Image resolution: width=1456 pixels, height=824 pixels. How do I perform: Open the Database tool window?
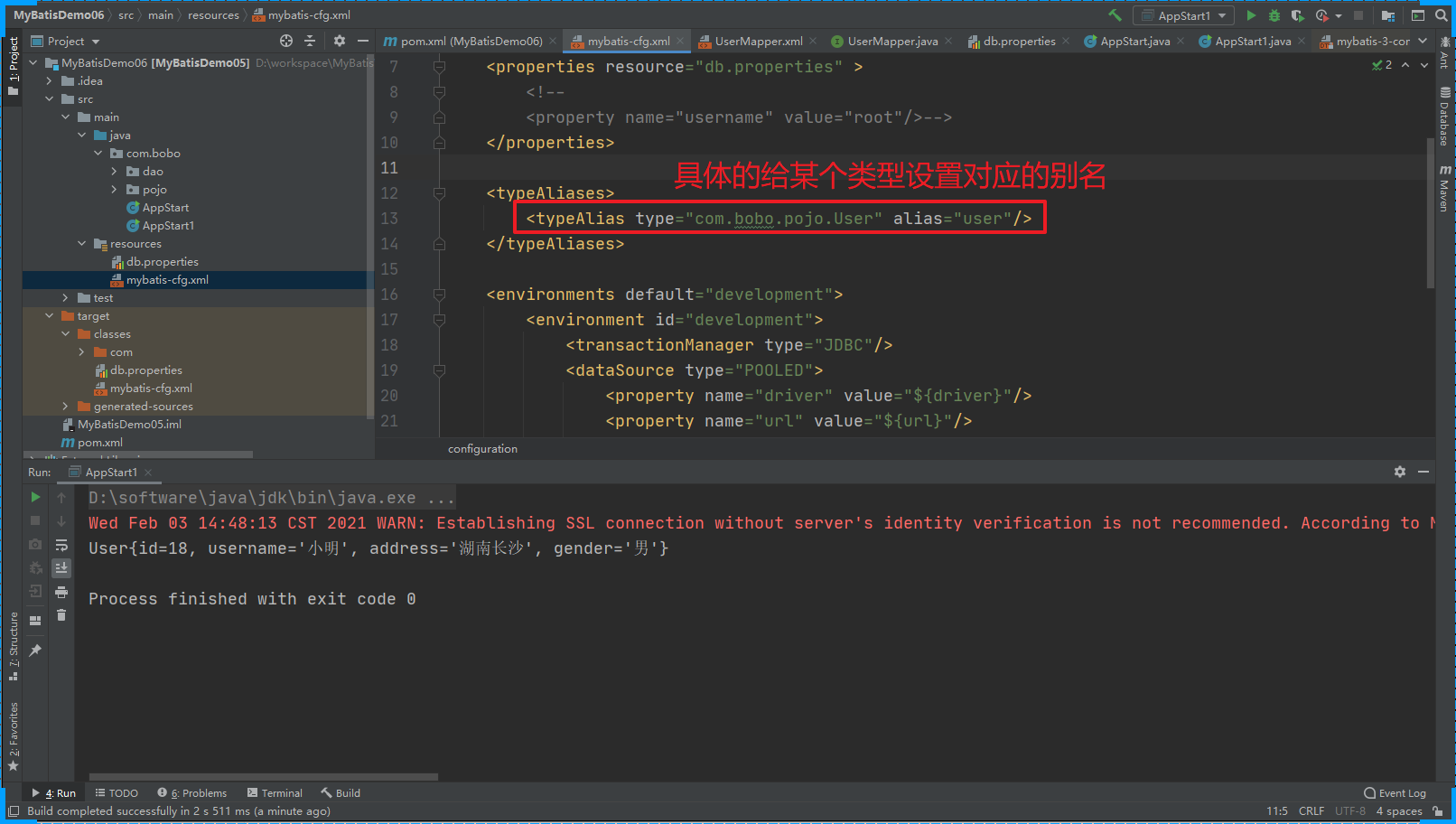(x=1445, y=117)
